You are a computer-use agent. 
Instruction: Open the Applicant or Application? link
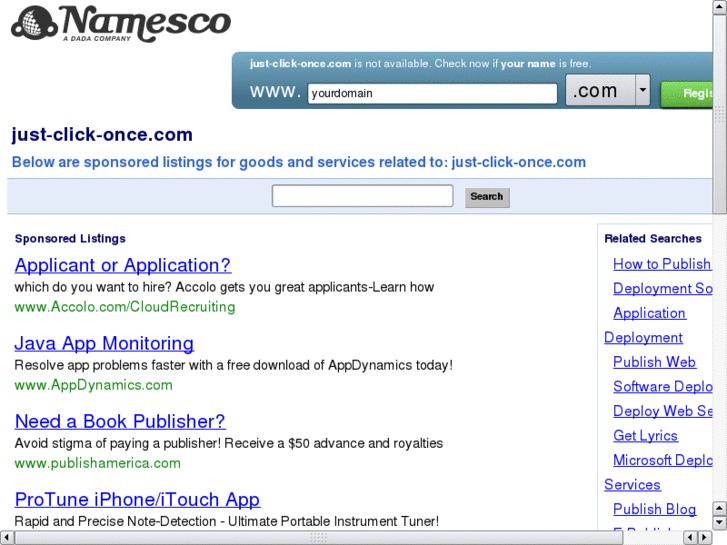click(122, 265)
